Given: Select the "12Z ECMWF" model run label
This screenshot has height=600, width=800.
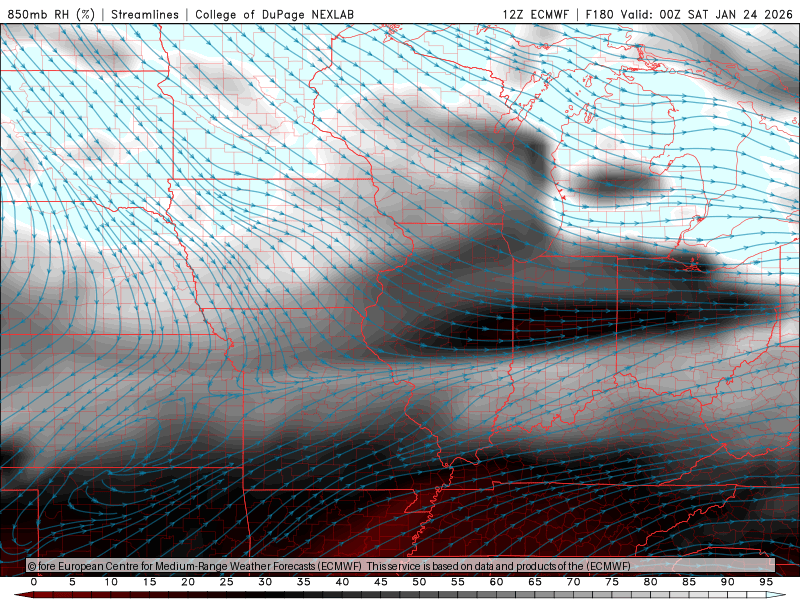Looking at the screenshot, I should (536, 14).
